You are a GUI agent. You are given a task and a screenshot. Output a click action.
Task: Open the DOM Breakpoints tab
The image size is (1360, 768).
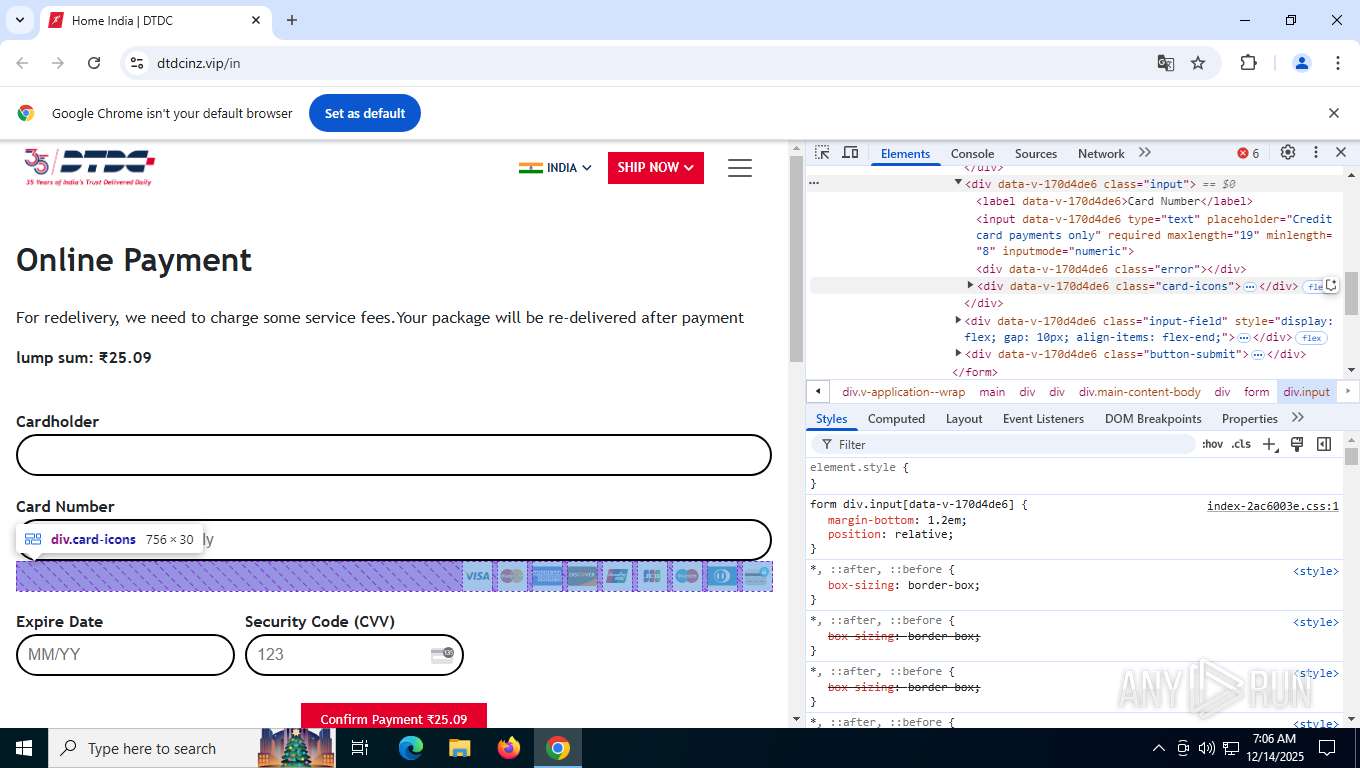click(x=1153, y=418)
